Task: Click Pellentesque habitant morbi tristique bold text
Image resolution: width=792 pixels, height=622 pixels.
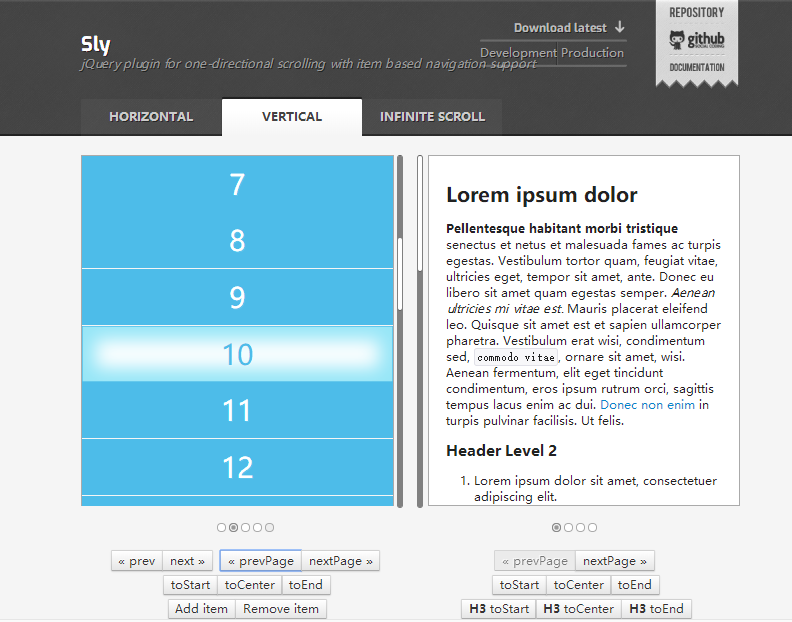Action: (562, 228)
